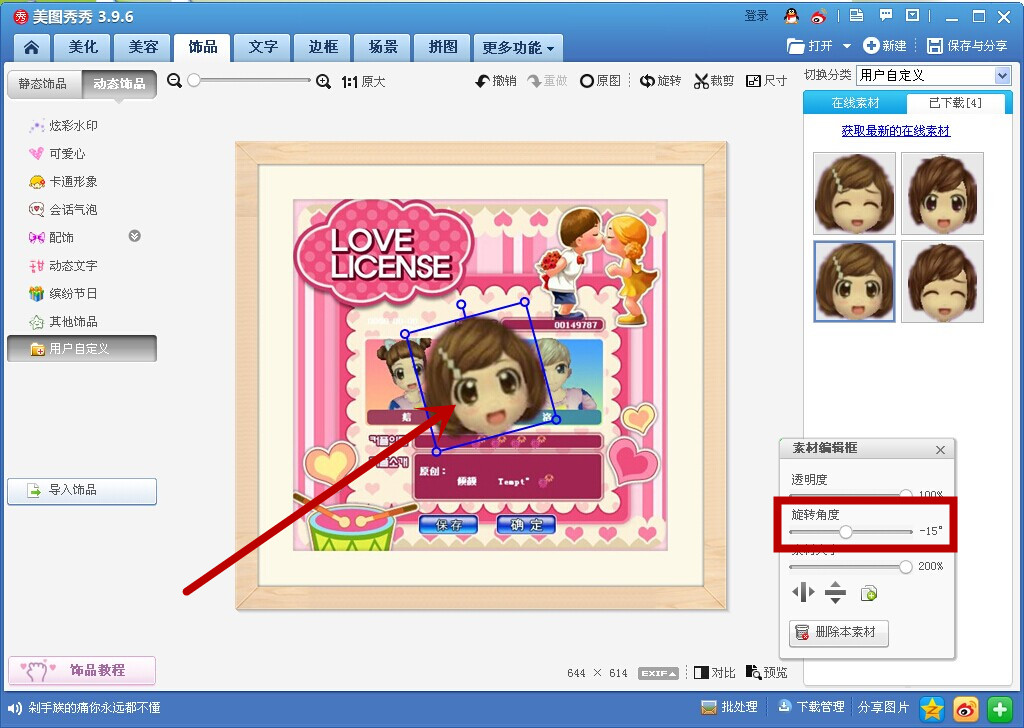The height and width of the screenshot is (728, 1024).
Task: Click the 导入饰品 button
Action: 82,491
